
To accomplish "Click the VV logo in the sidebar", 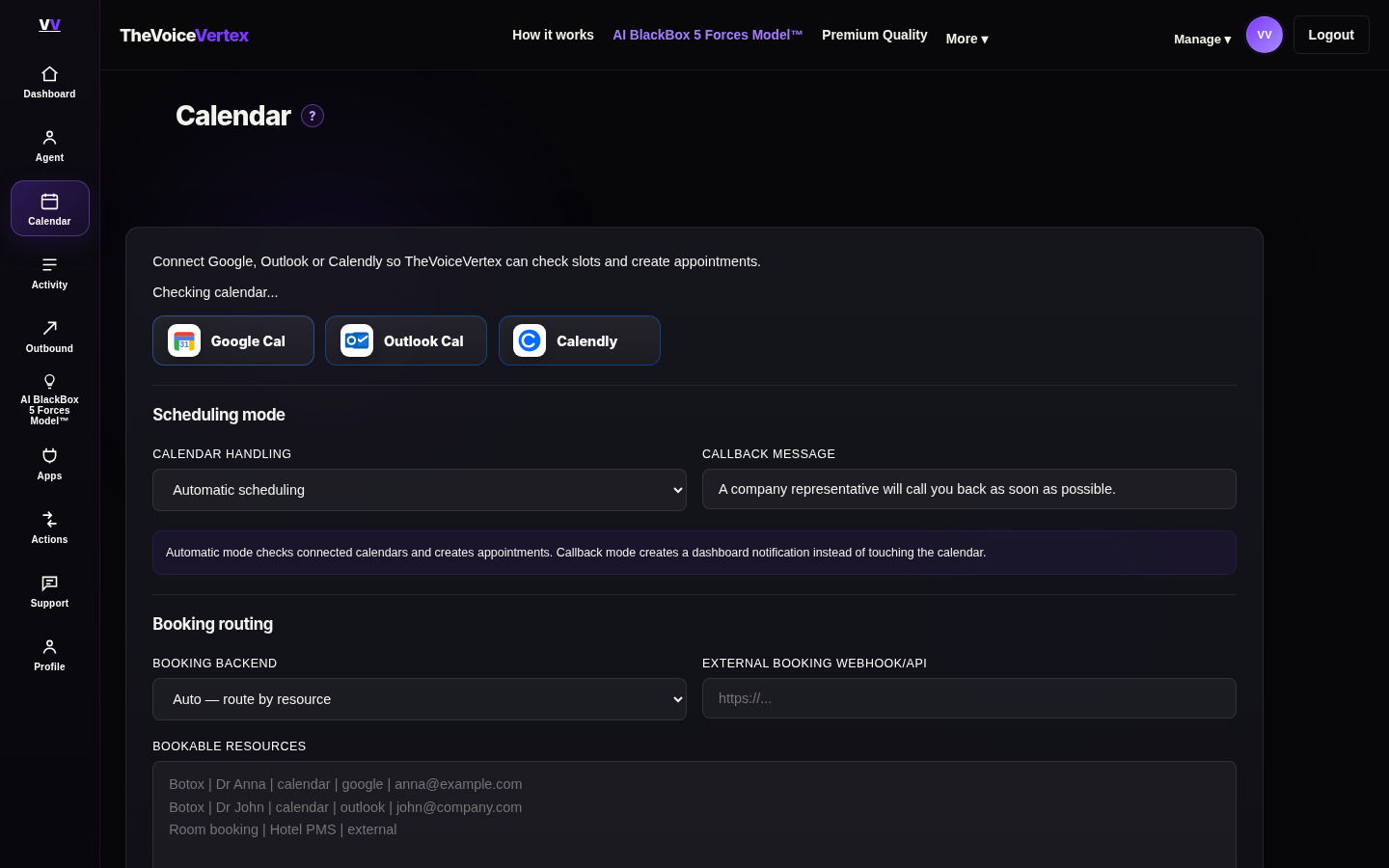I will pos(49,24).
